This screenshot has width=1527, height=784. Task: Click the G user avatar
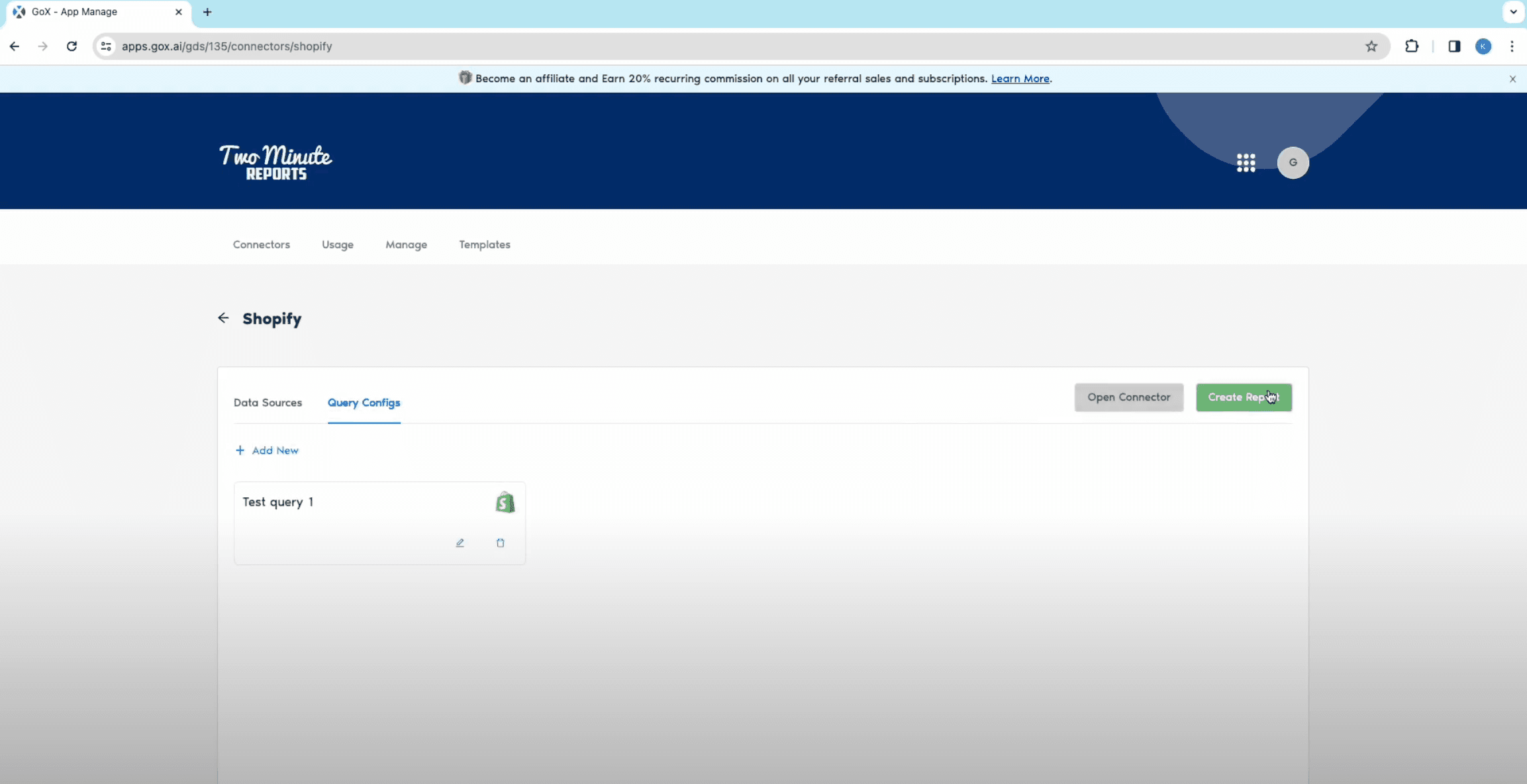coord(1293,163)
